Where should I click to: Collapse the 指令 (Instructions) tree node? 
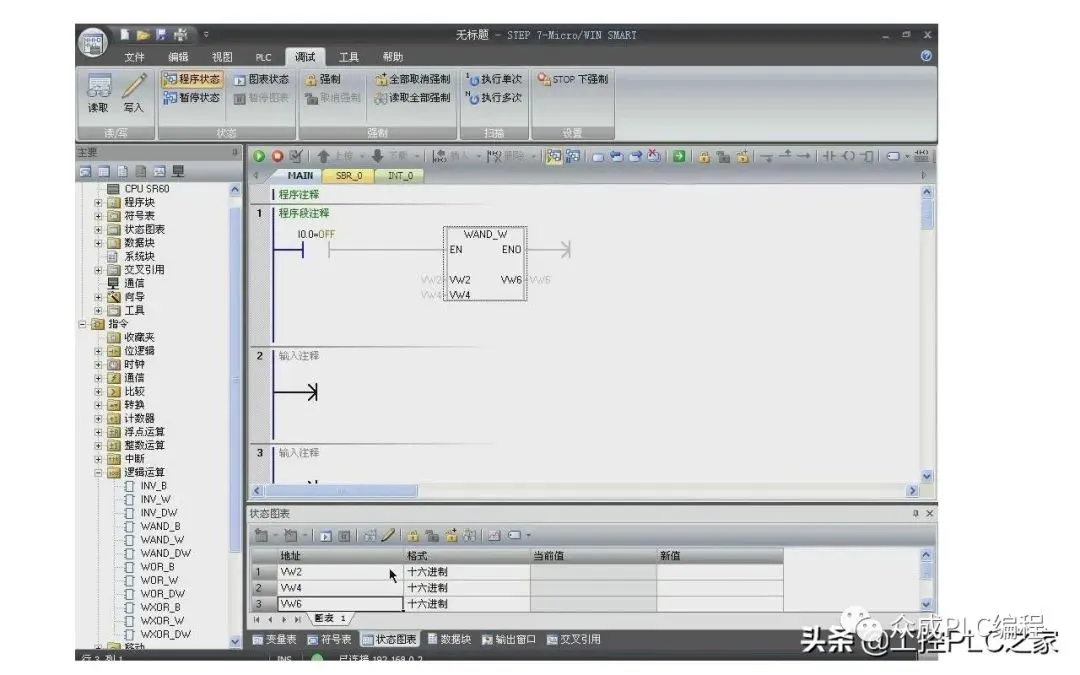click(82, 324)
